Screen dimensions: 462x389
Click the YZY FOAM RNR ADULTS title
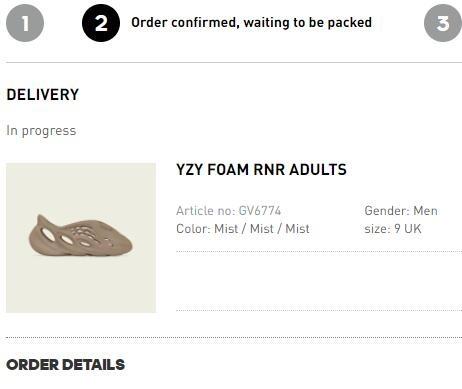pos(261,169)
